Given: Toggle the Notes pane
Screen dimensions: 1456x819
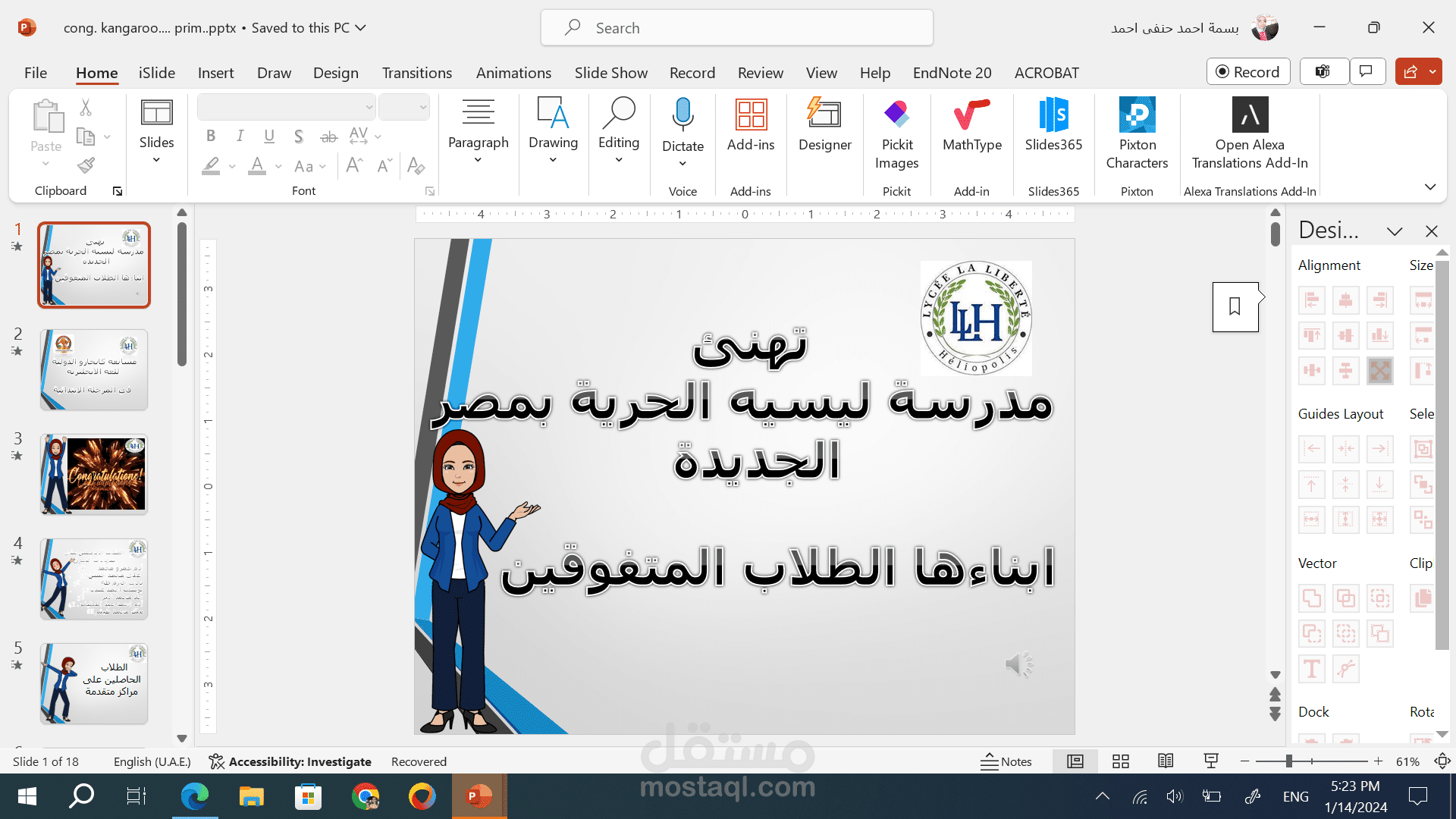Looking at the screenshot, I should click(x=1006, y=761).
